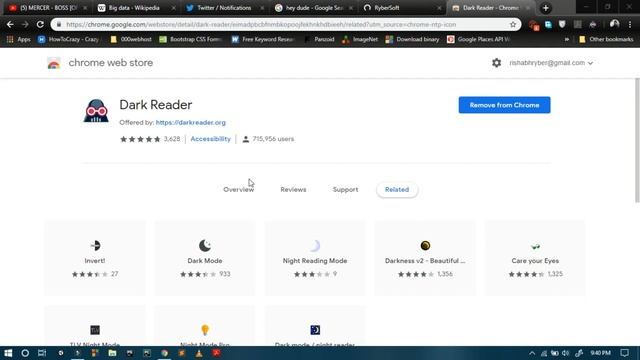Open the Free Keyword Research bookmark
This screenshot has height=360, width=640.
coord(263,40)
